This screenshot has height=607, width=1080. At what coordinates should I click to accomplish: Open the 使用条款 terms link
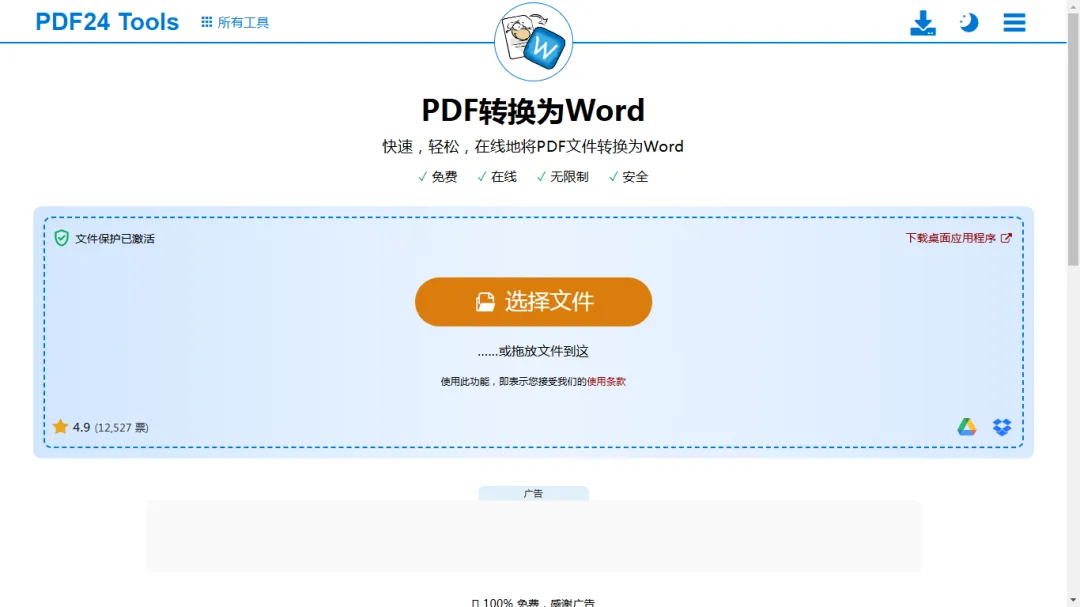click(606, 382)
